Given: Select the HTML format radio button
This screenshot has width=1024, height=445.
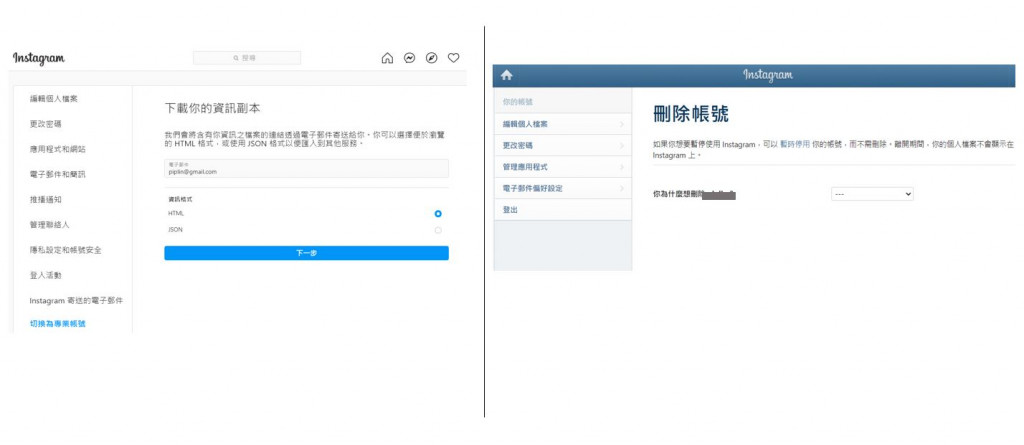Looking at the screenshot, I should [x=438, y=214].
